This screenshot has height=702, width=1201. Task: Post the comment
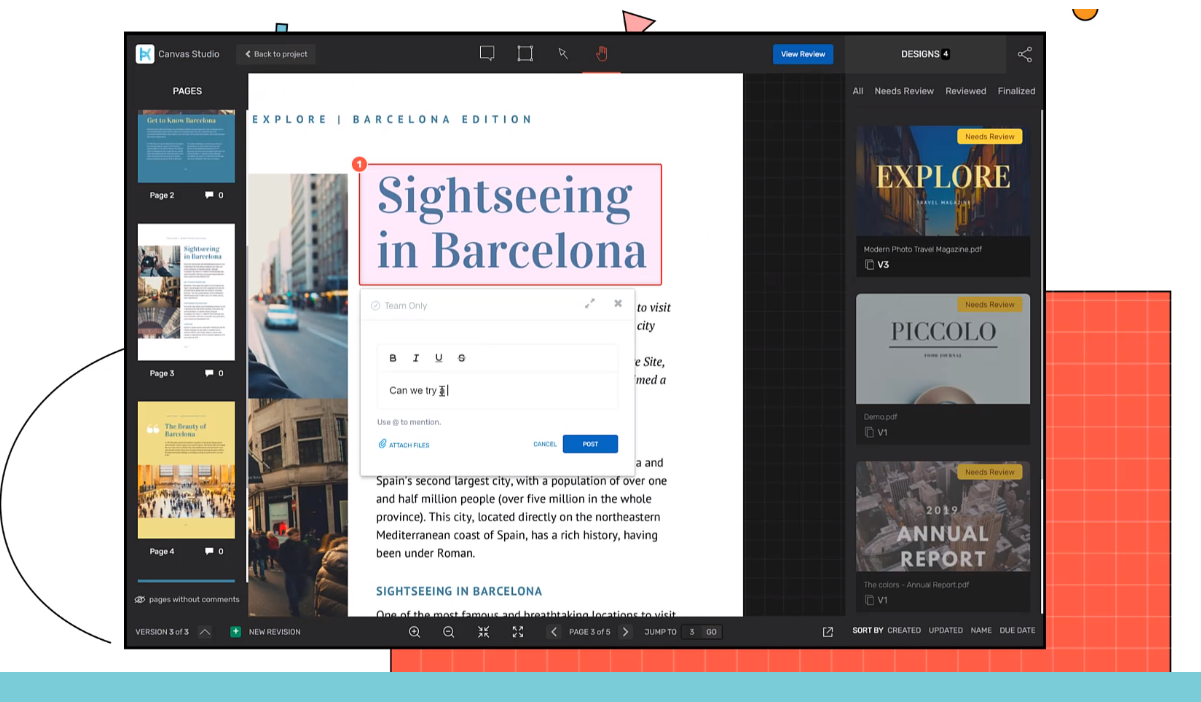(x=590, y=444)
